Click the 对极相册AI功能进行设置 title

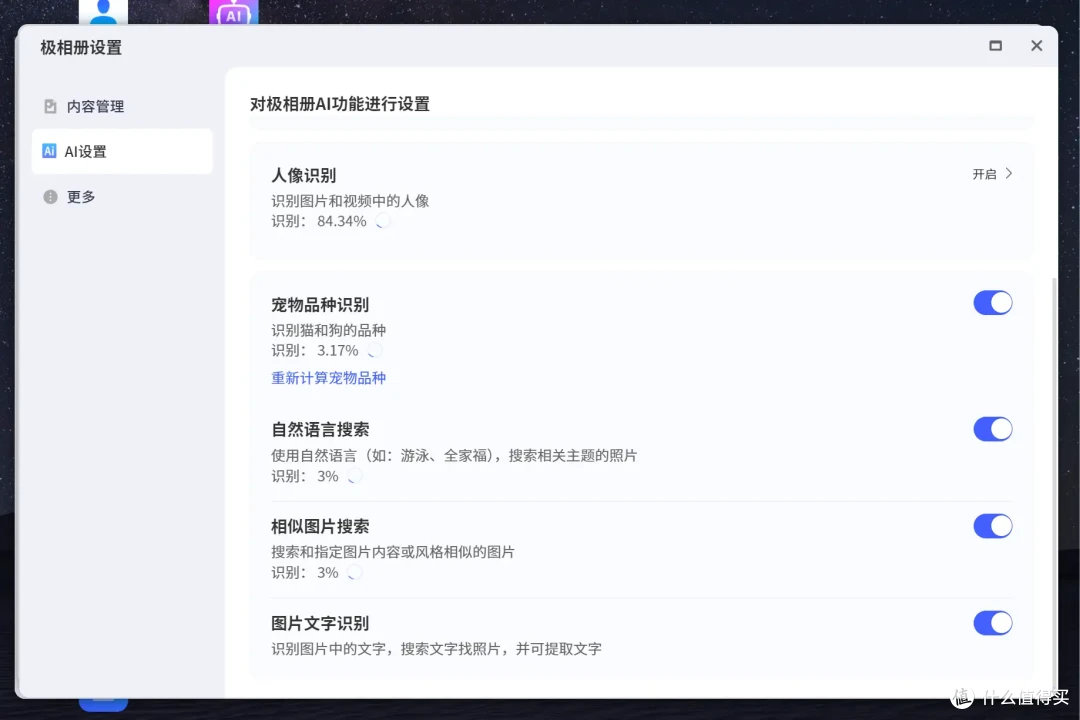pyautogui.click(x=340, y=104)
